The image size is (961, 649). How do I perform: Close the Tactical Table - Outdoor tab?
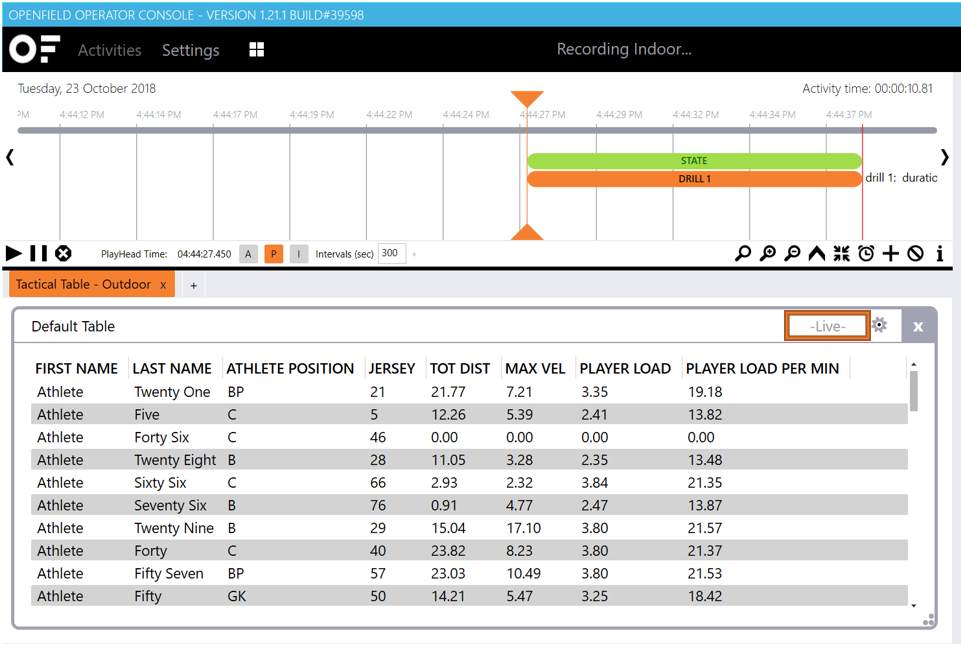click(163, 285)
